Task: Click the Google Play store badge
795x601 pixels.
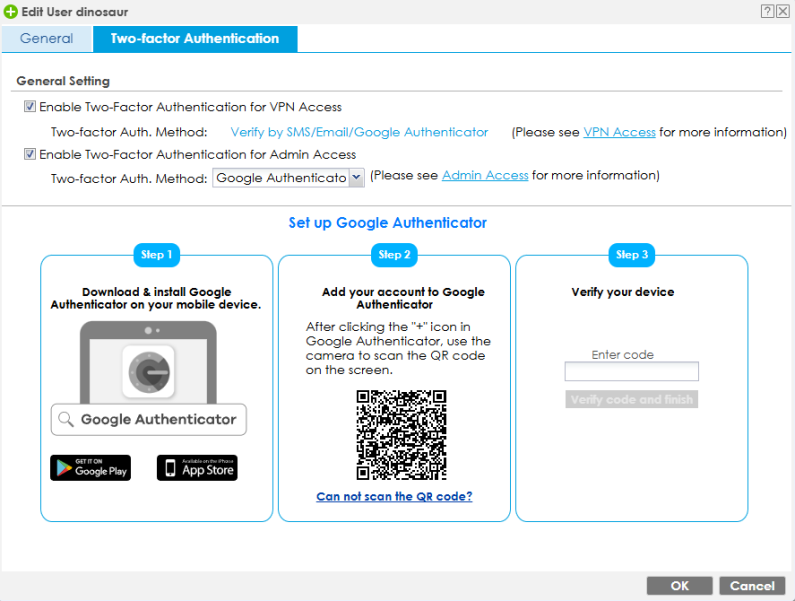Action: [90, 468]
